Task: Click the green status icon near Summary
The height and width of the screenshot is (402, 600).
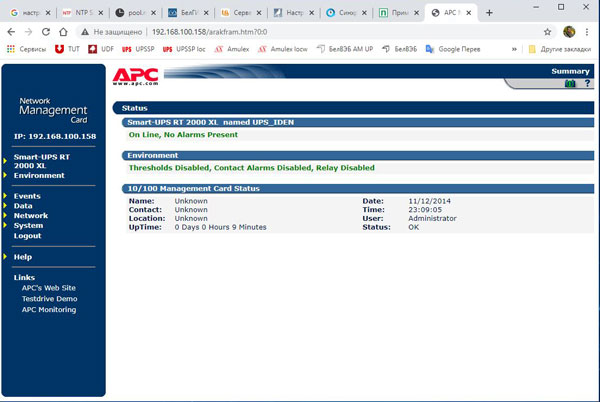Action: (x=571, y=84)
